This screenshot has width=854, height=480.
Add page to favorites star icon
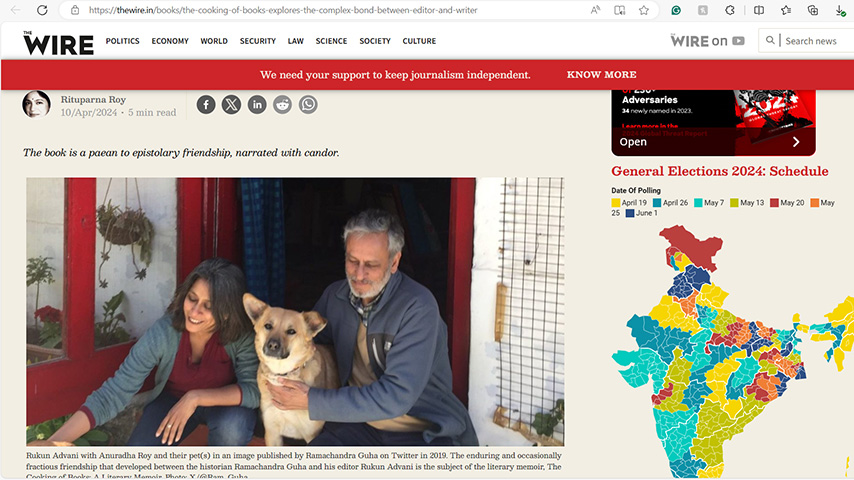[644, 10]
